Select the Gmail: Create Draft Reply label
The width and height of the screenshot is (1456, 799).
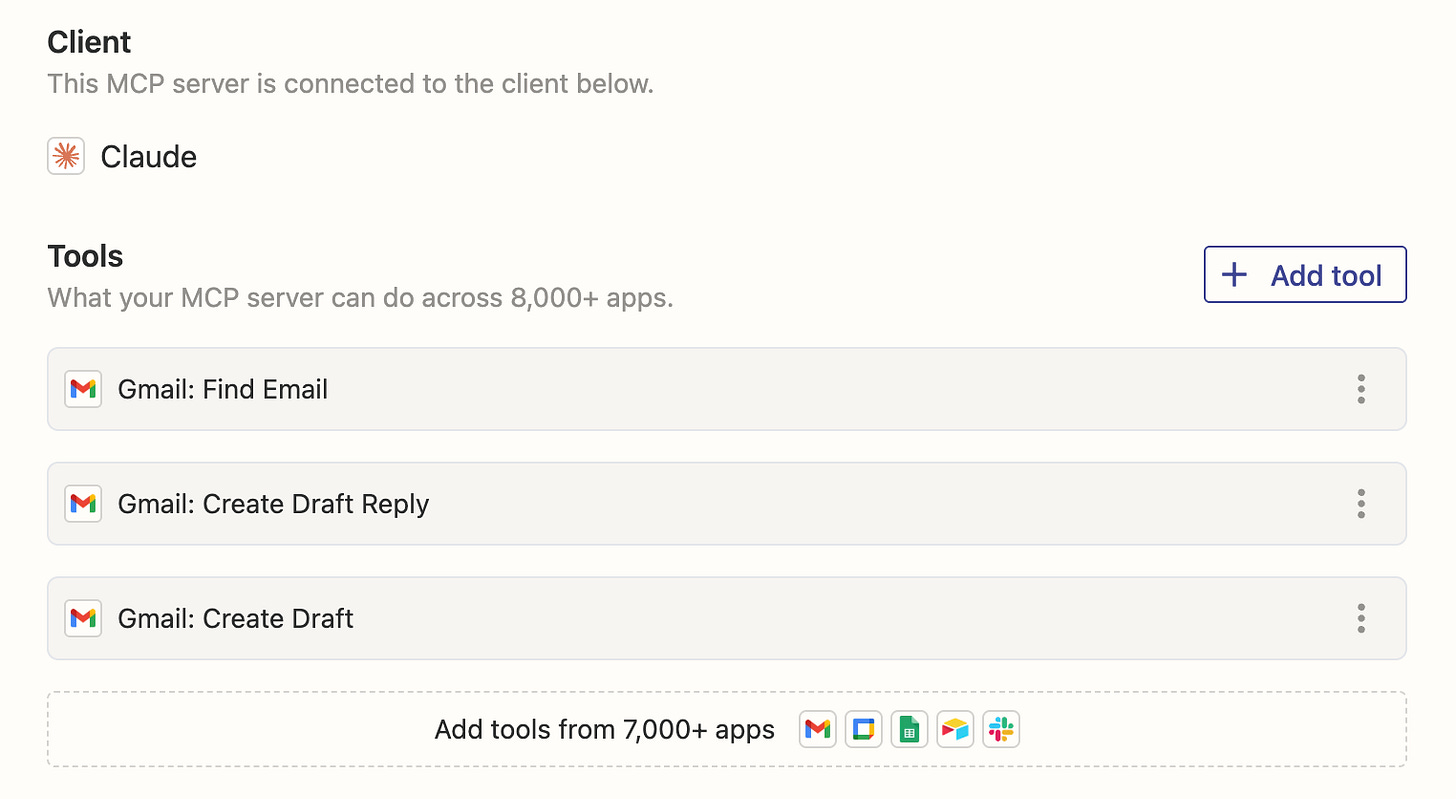(x=273, y=504)
